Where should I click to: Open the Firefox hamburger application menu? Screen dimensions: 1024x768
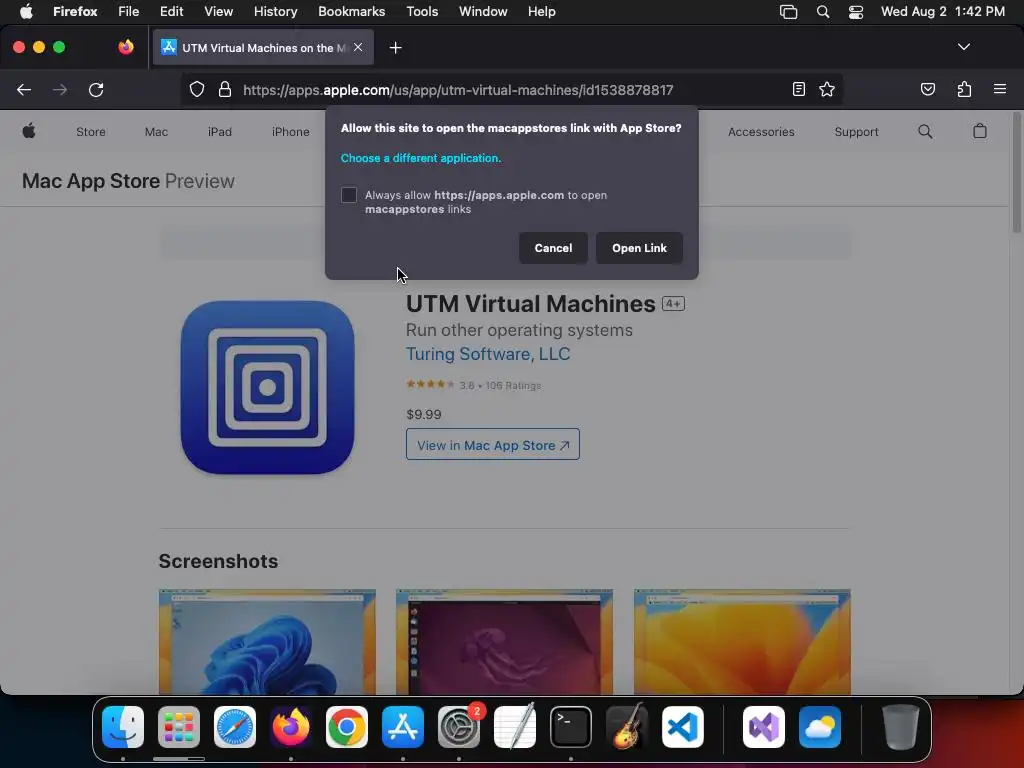click(x=999, y=89)
